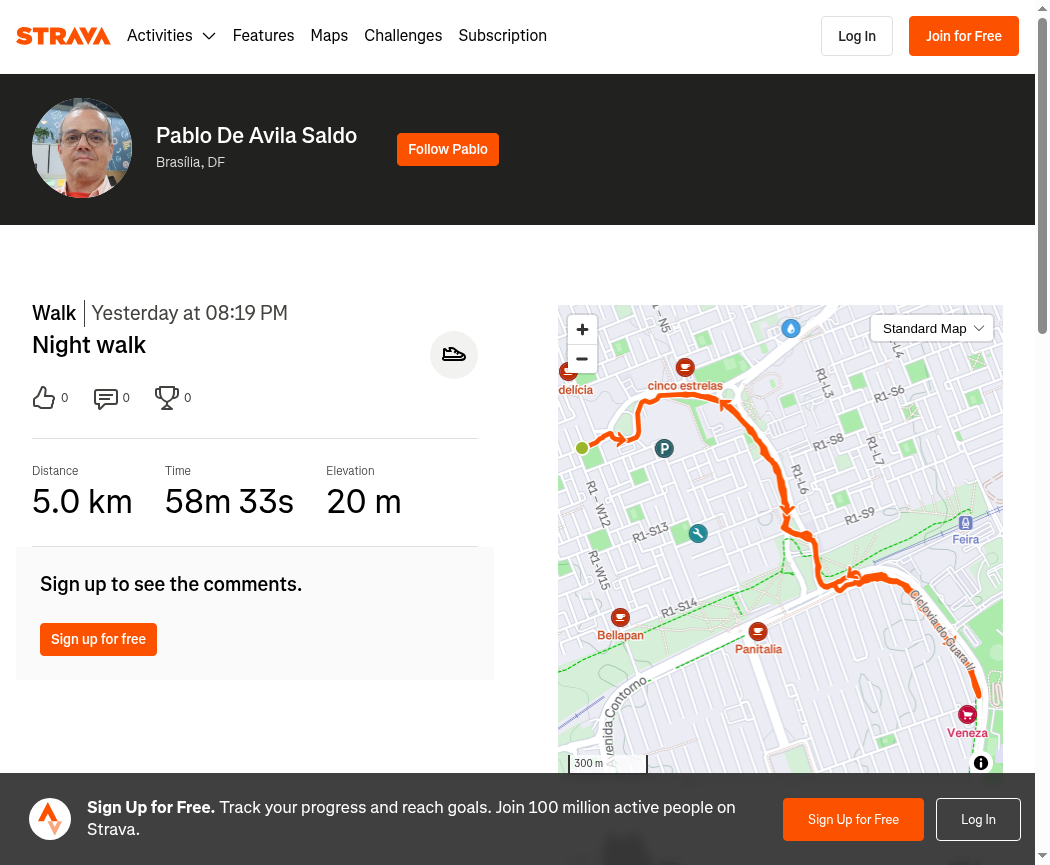Image resolution: width=1050 pixels, height=865 pixels.
Task: Open the Standard Map dropdown
Action: [x=932, y=329]
